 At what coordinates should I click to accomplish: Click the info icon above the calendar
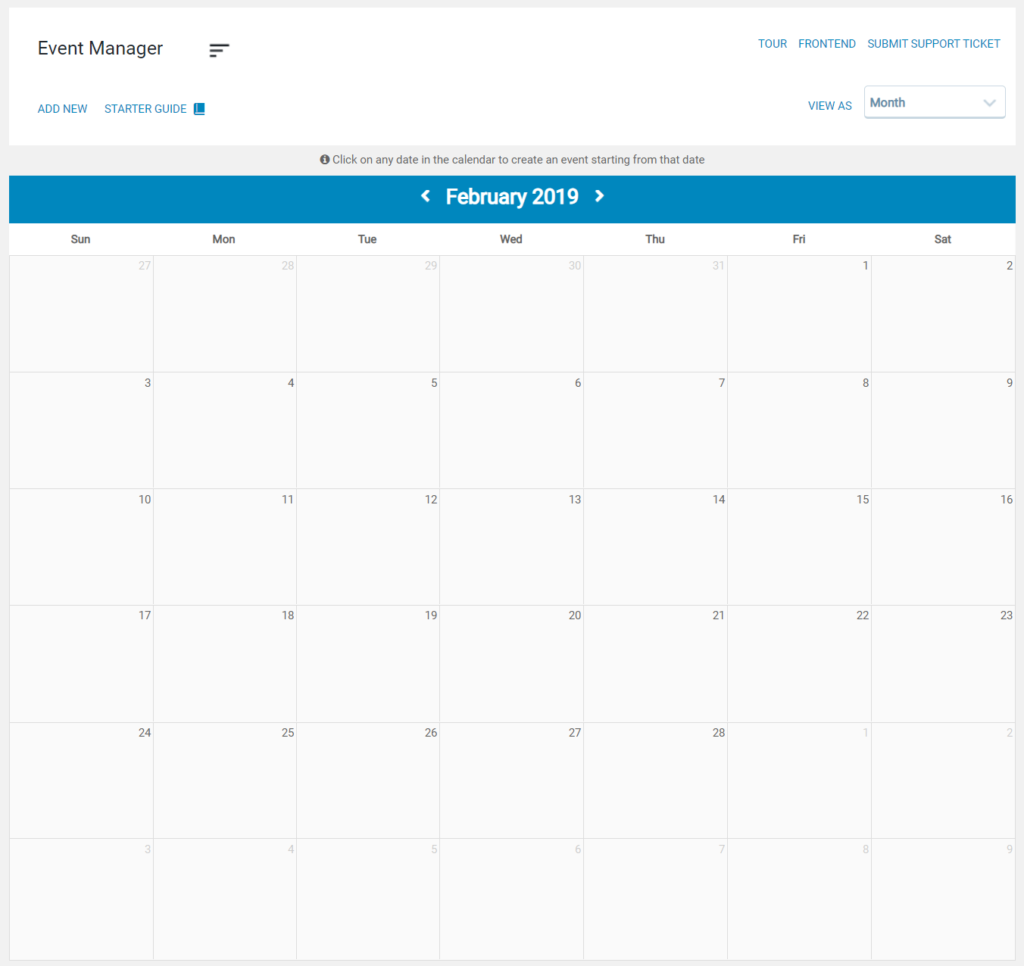(325, 160)
